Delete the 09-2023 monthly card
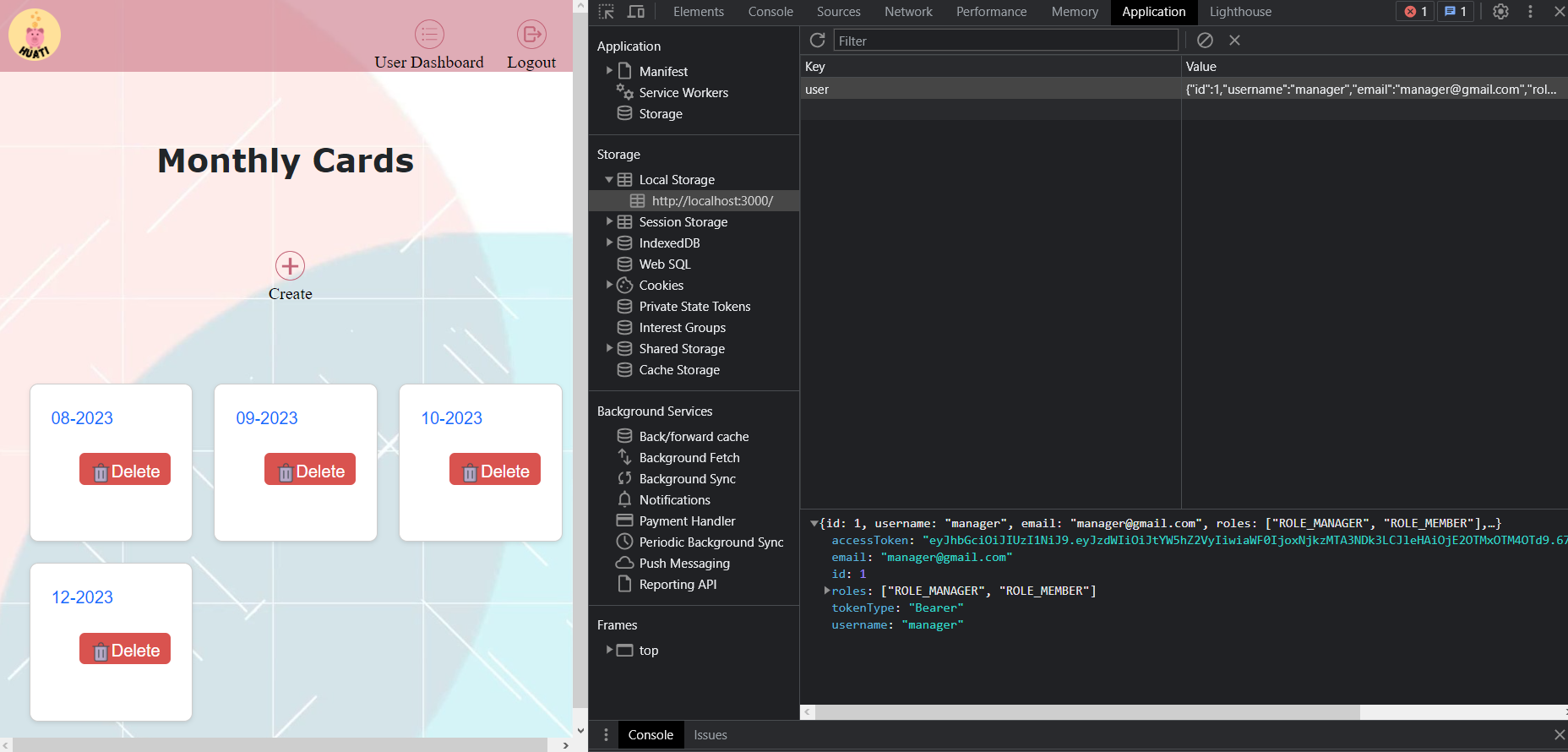Viewport: 1568px width, 752px height. point(310,470)
